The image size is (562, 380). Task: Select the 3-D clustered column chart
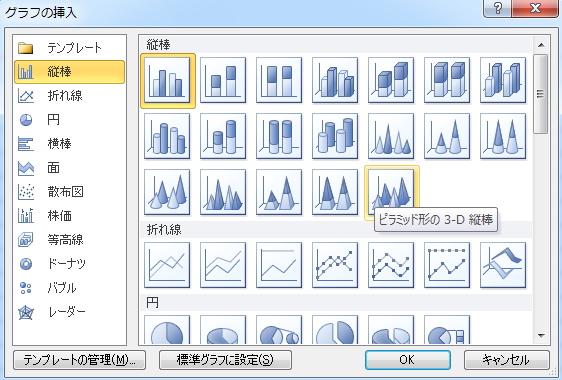335,80
